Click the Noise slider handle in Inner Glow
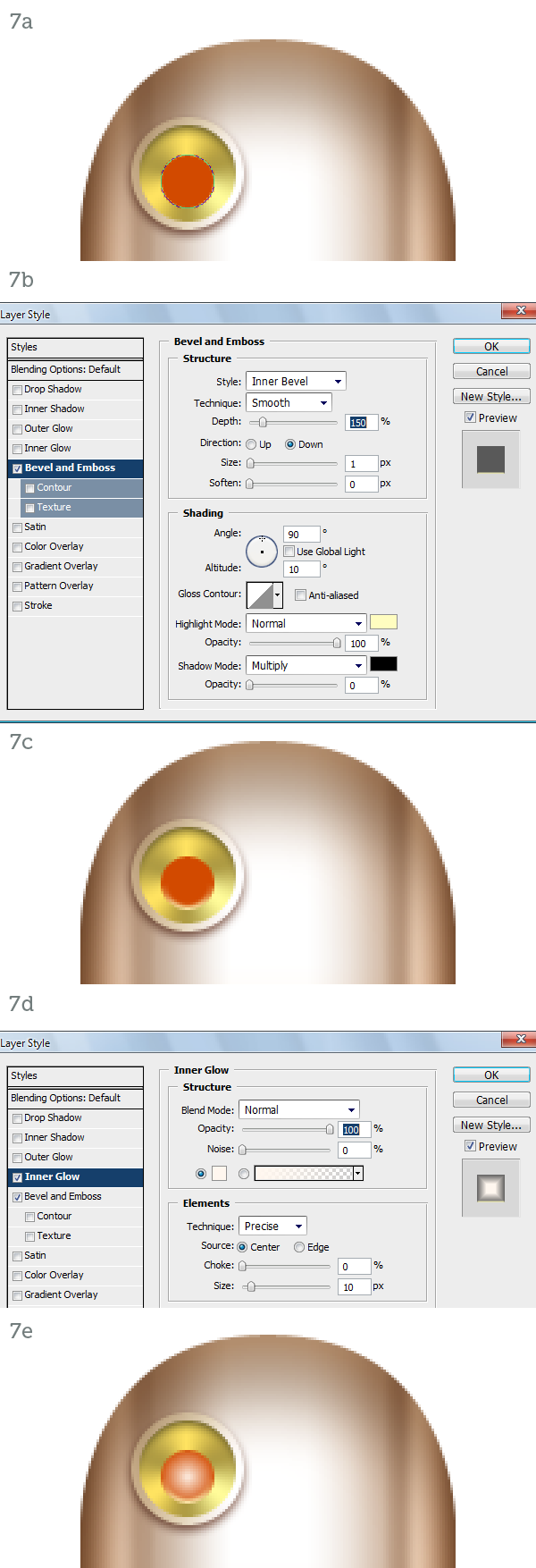 [243, 1150]
